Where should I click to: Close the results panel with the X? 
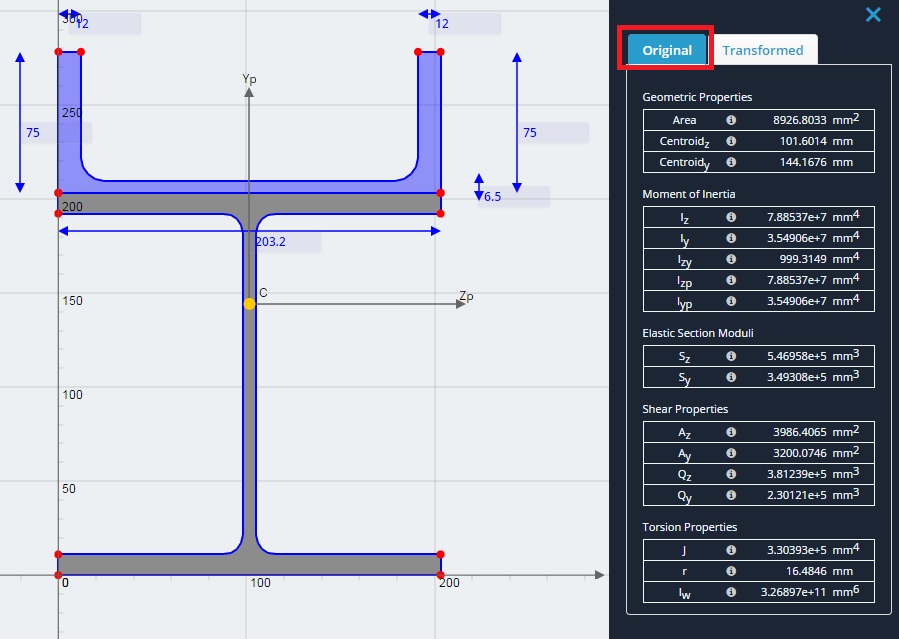(873, 14)
